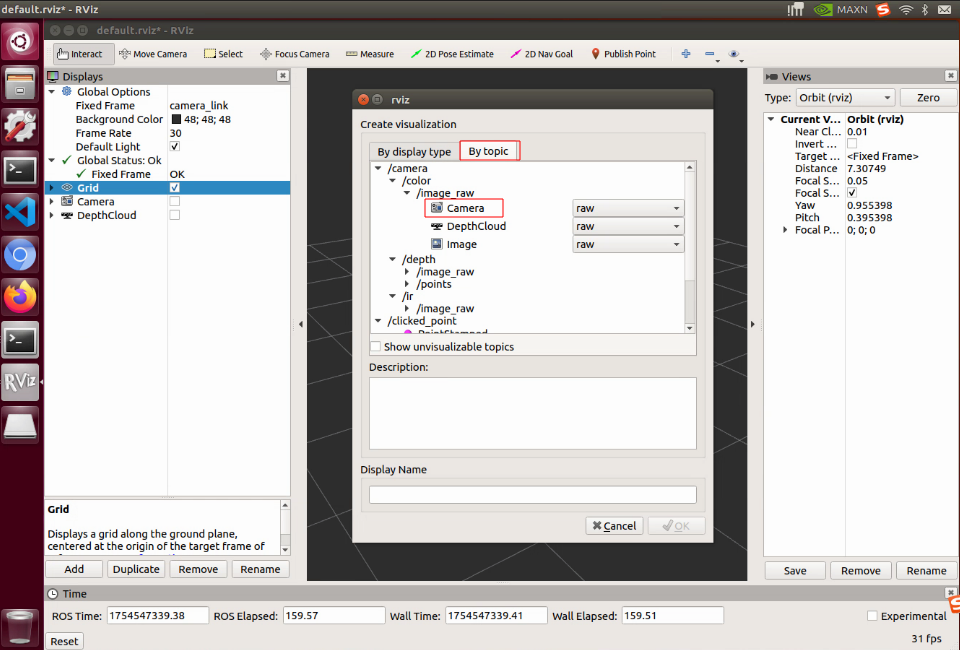Enable the Camera display checkbox
This screenshot has height=650, width=960.
[174, 201]
